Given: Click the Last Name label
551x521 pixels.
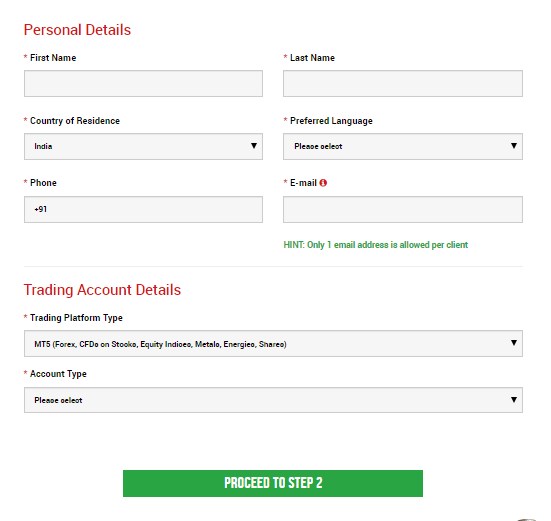Looking at the screenshot, I should (x=312, y=58).
